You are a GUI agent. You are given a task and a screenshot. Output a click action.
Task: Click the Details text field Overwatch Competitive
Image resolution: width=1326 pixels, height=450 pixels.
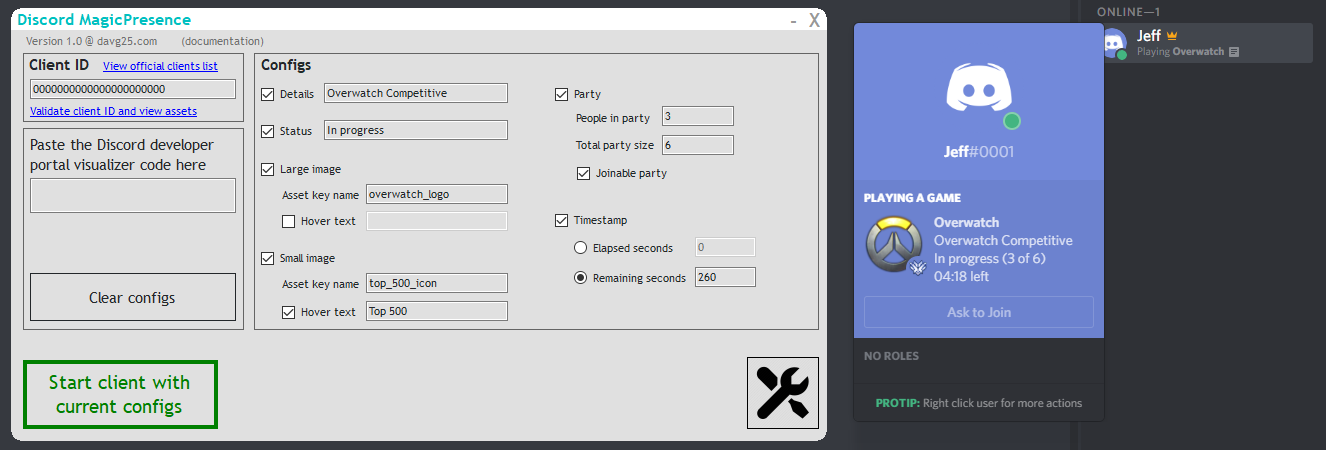tap(416, 93)
